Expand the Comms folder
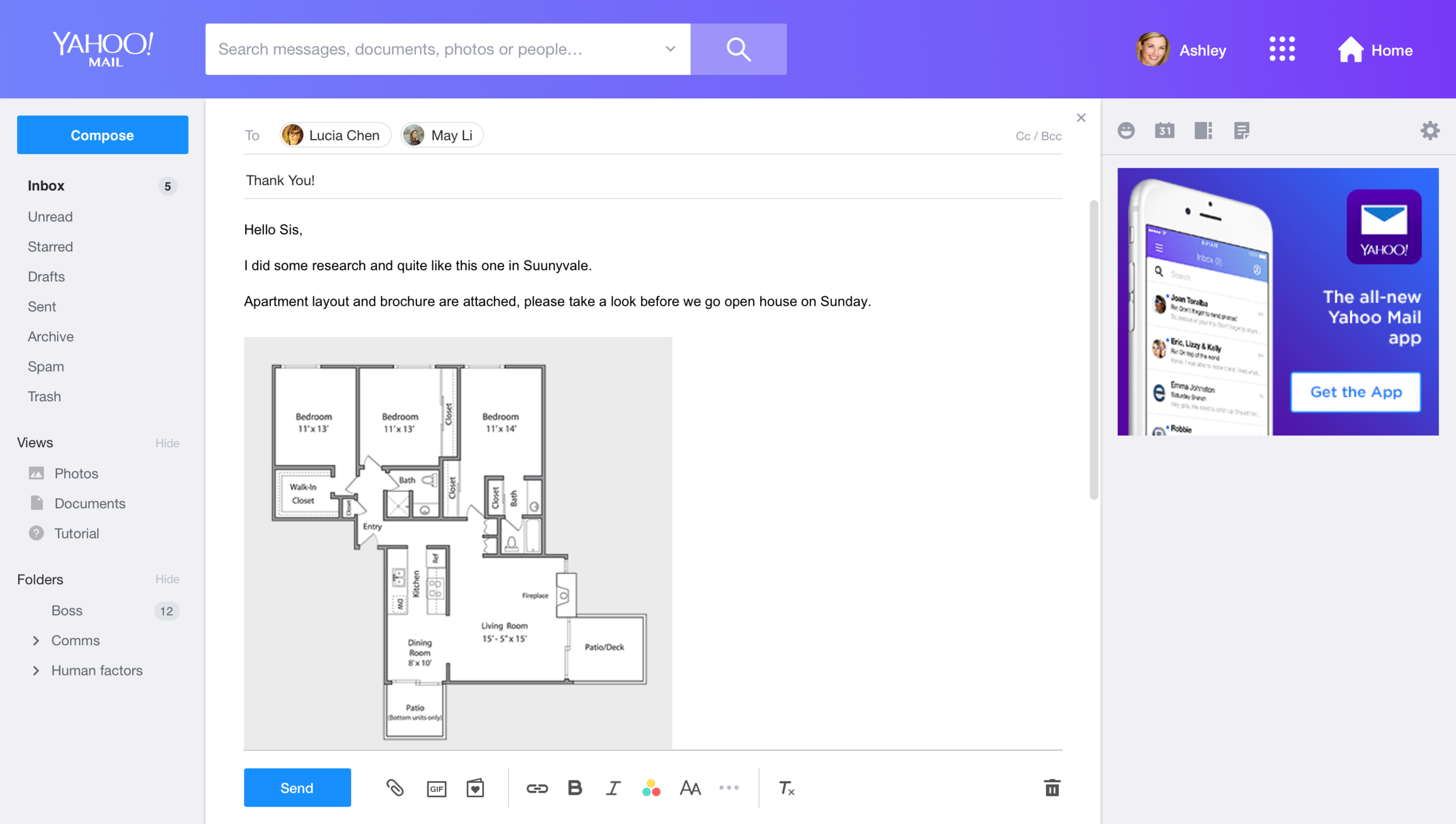1456x824 pixels. tap(36, 641)
